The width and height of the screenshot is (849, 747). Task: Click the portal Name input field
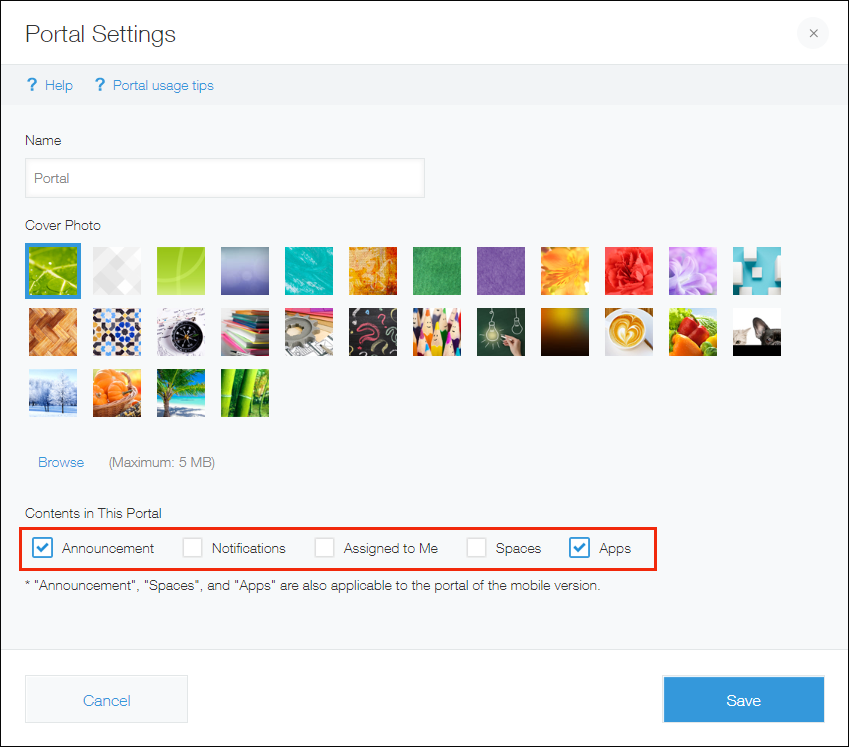click(x=225, y=178)
